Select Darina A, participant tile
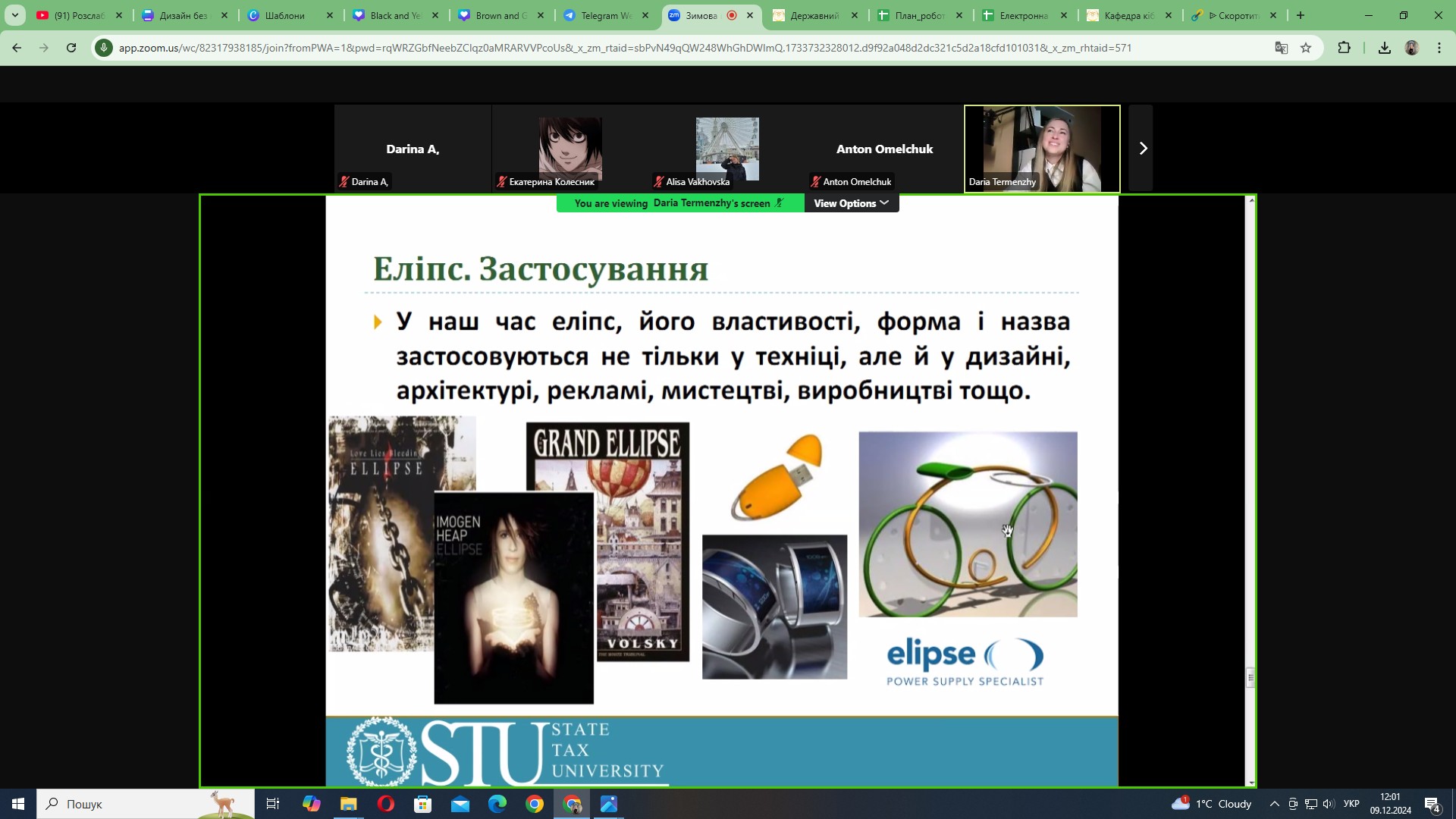 [413, 149]
